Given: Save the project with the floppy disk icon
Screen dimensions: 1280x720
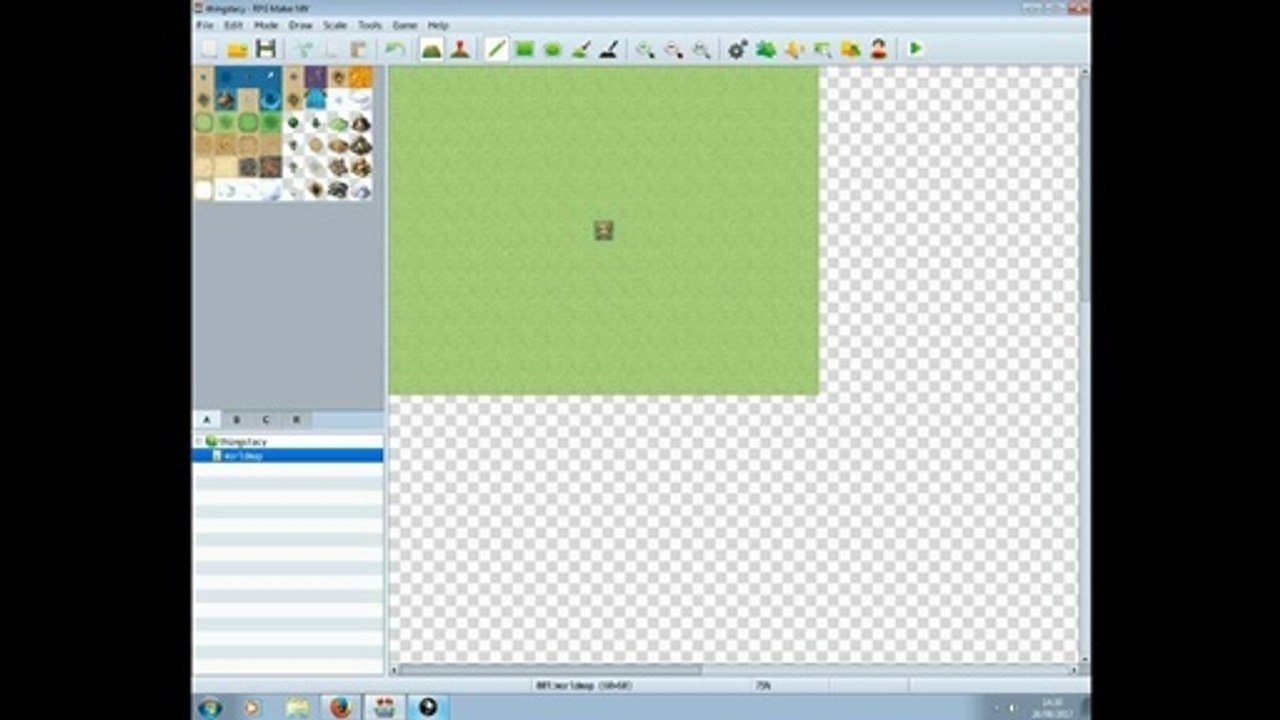Looking at the screenshot, I should click(x=265, y=49).
